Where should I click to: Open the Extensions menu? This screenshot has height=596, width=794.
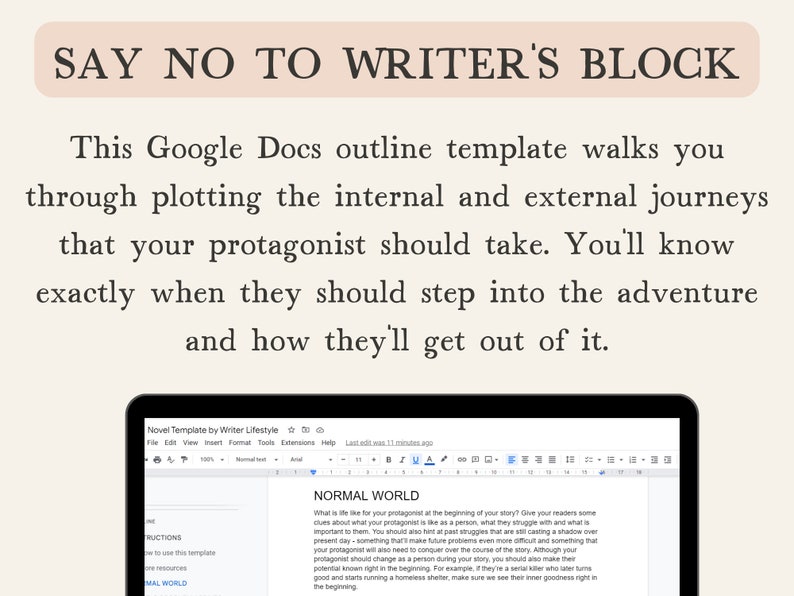click(x=298, y=443)
